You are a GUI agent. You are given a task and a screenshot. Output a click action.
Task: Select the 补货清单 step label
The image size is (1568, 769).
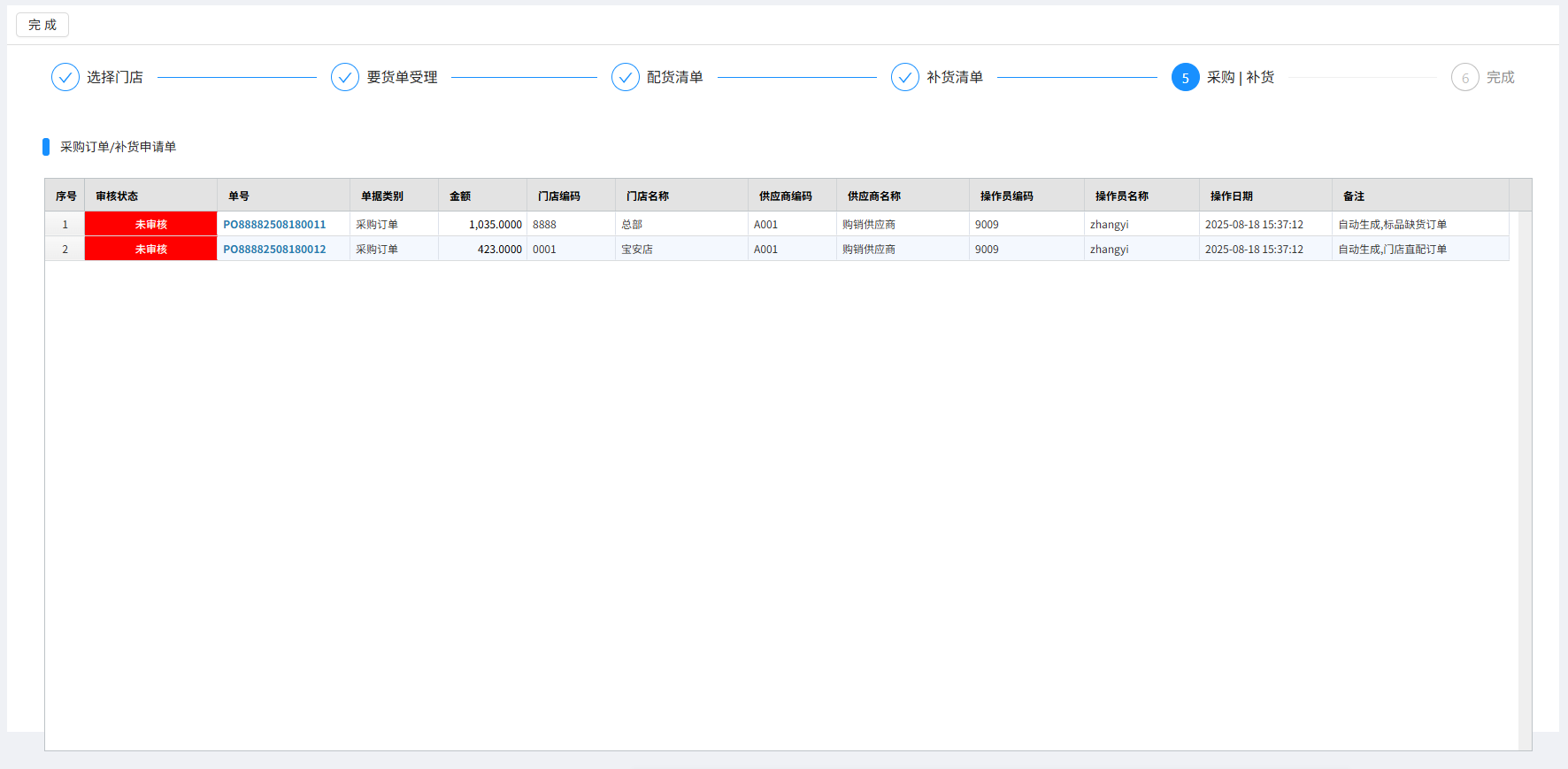[955, 77]
